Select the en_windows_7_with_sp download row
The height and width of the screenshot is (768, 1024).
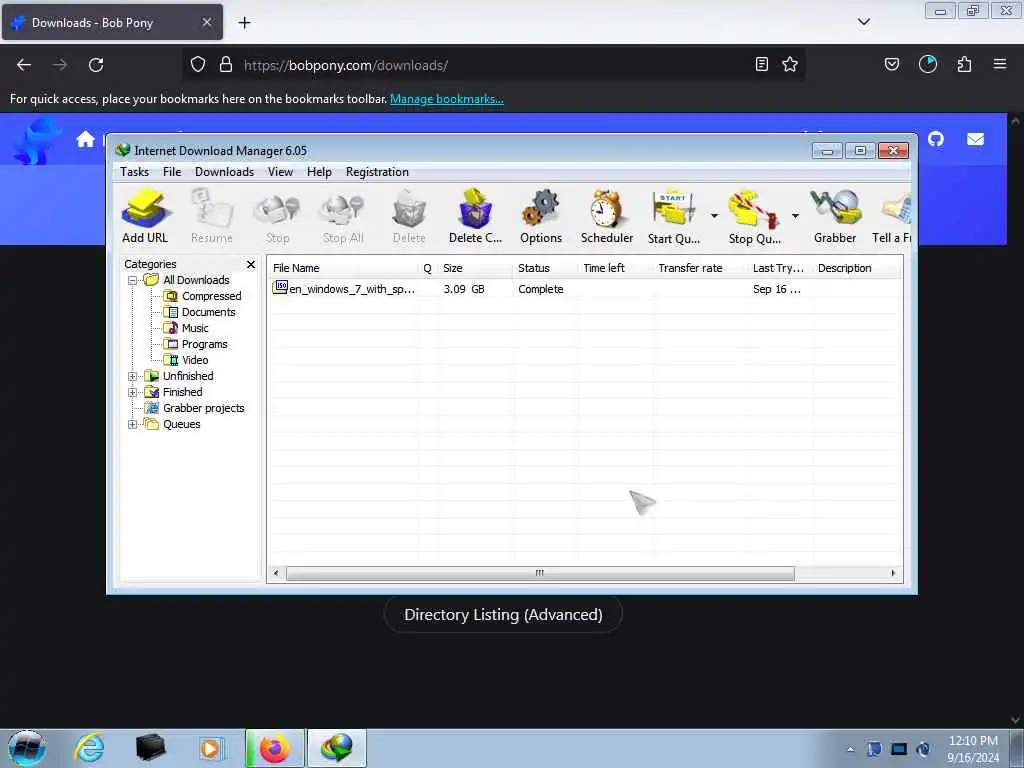pyautogui.click(x=584, y=289)
